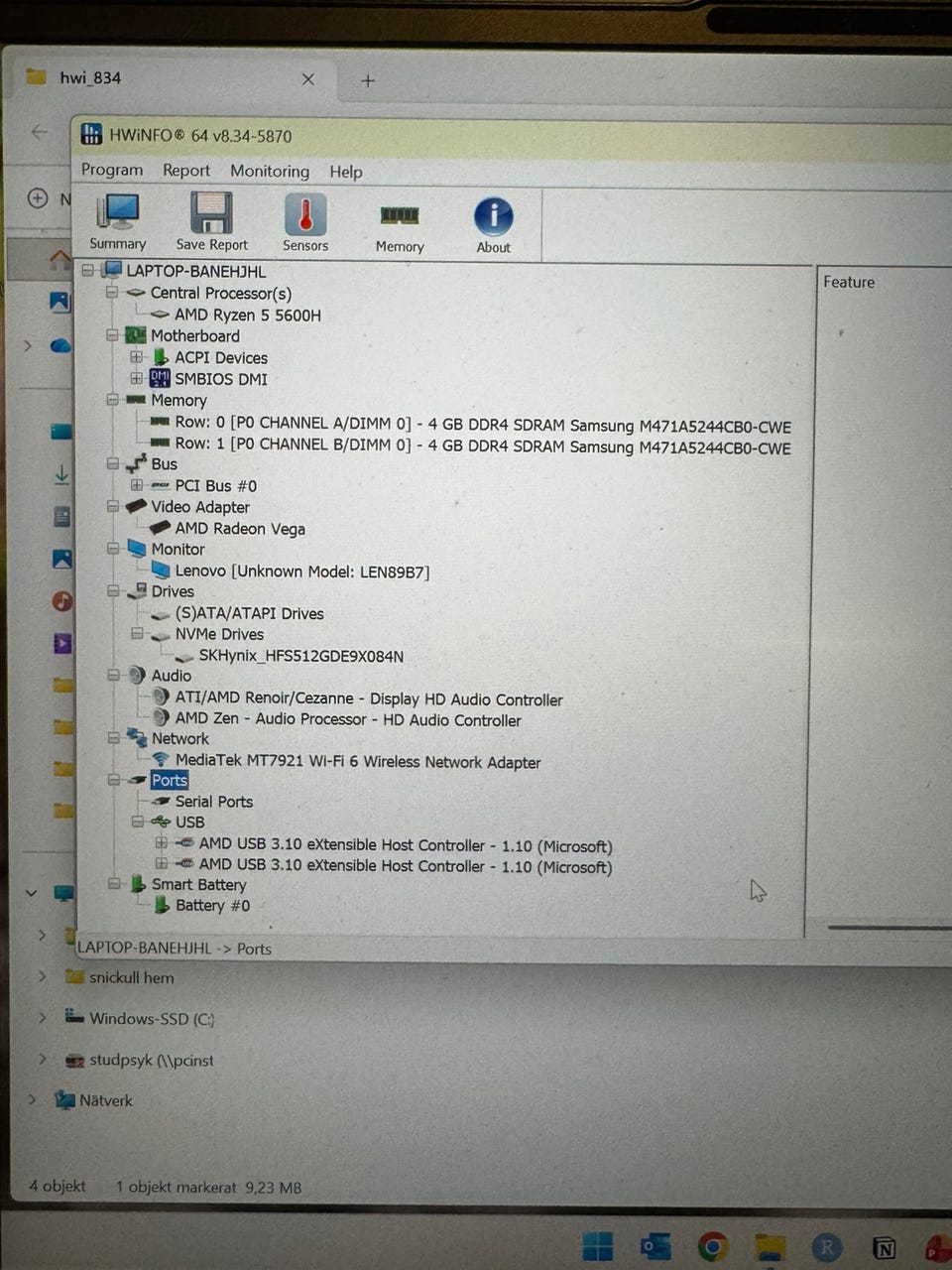Viewport: 952px width, 1270px height.
Task: Select Lenovo monitor LEN89B7 entry
Action: [302, 571]
